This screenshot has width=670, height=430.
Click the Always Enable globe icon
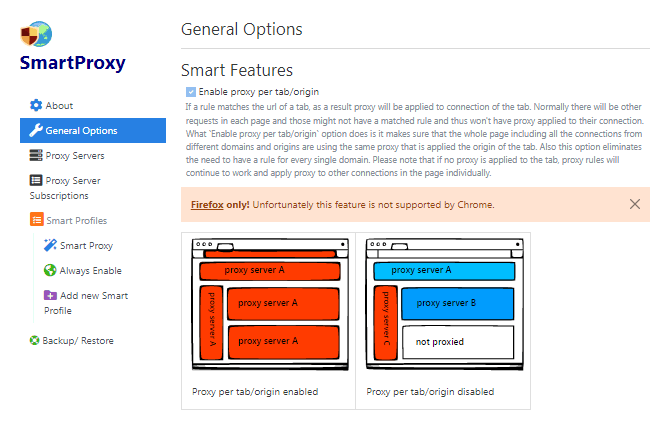[x=50, y=270]
